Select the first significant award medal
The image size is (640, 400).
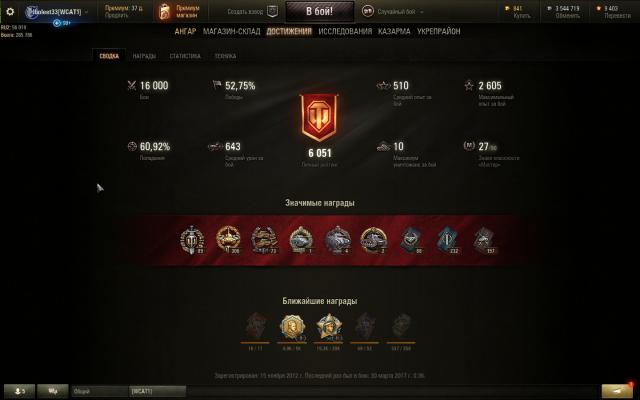tap(192, 240)
